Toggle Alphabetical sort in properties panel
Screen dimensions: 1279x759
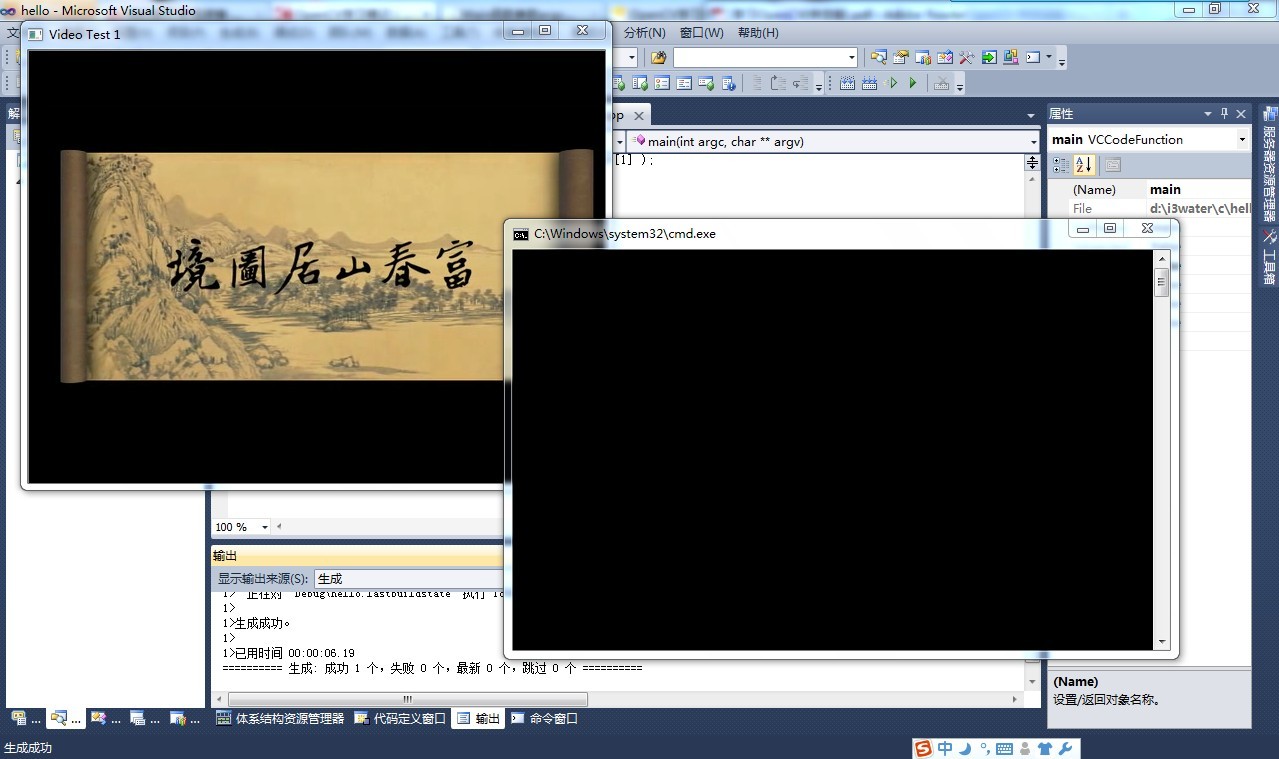[1084, 165]
